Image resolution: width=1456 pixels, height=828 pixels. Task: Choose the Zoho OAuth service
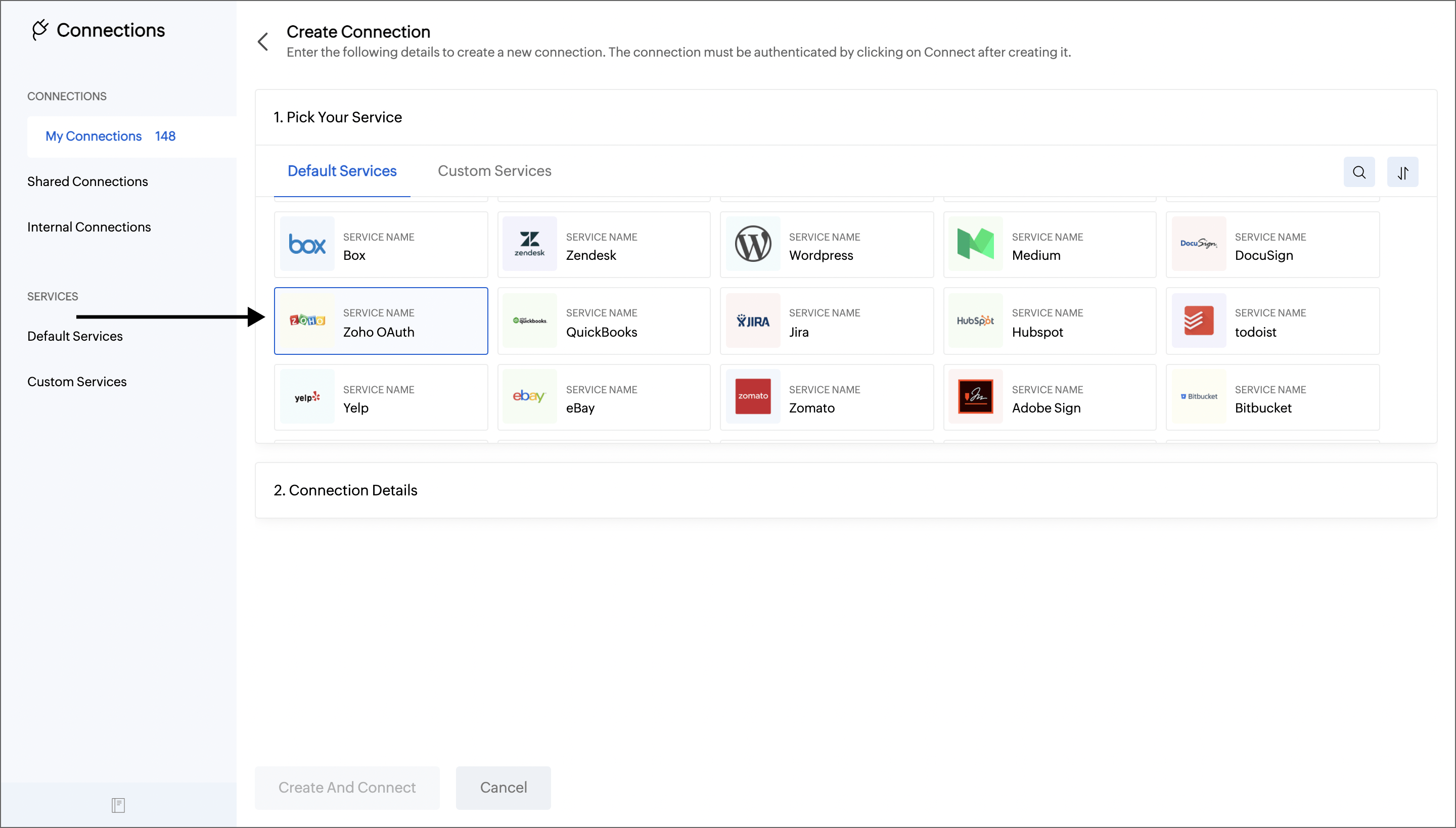pyautogui.click(x=381, y=320)
